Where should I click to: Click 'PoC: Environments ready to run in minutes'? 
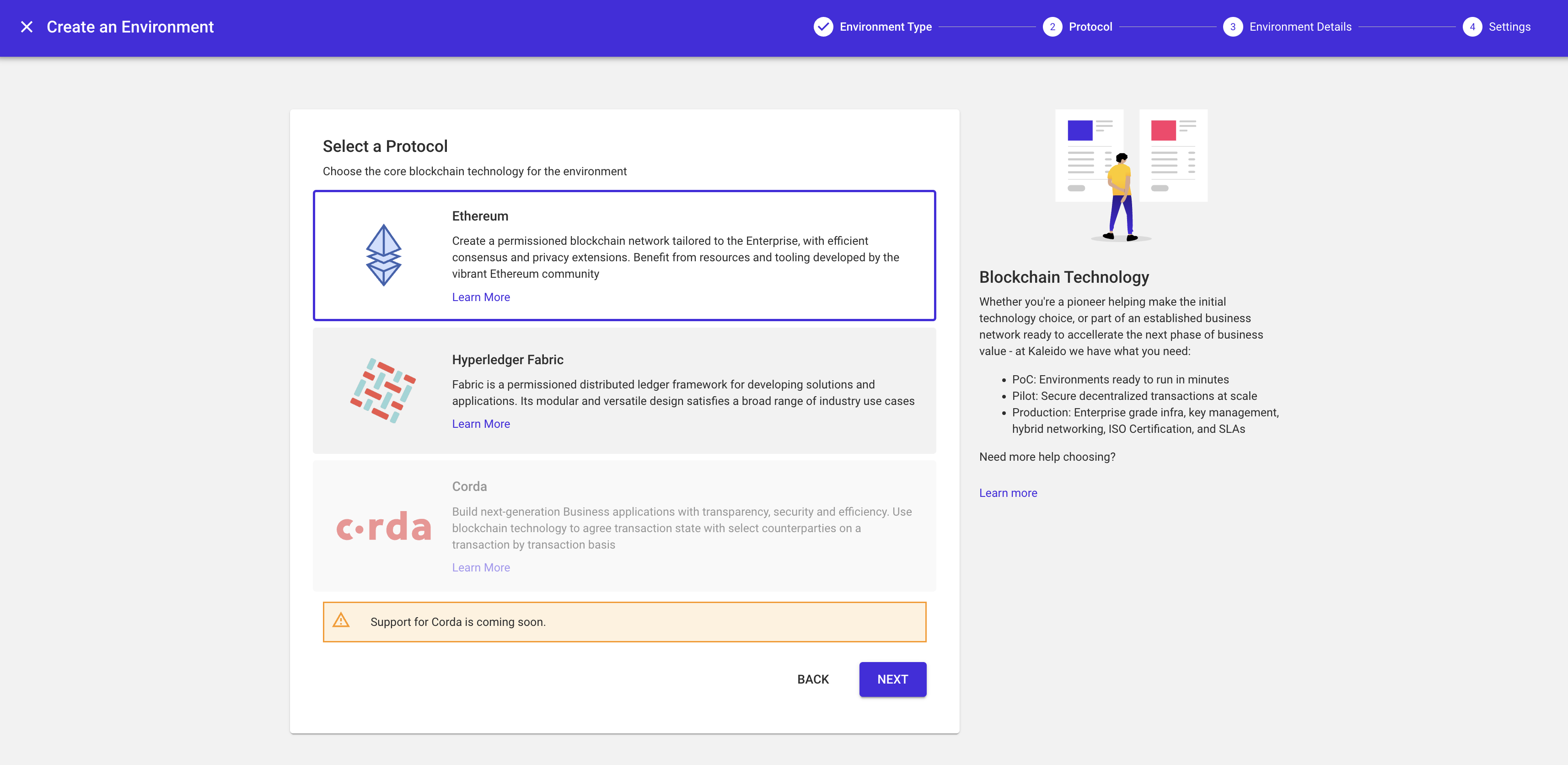pyautogui.click(x=1120, y=379)
